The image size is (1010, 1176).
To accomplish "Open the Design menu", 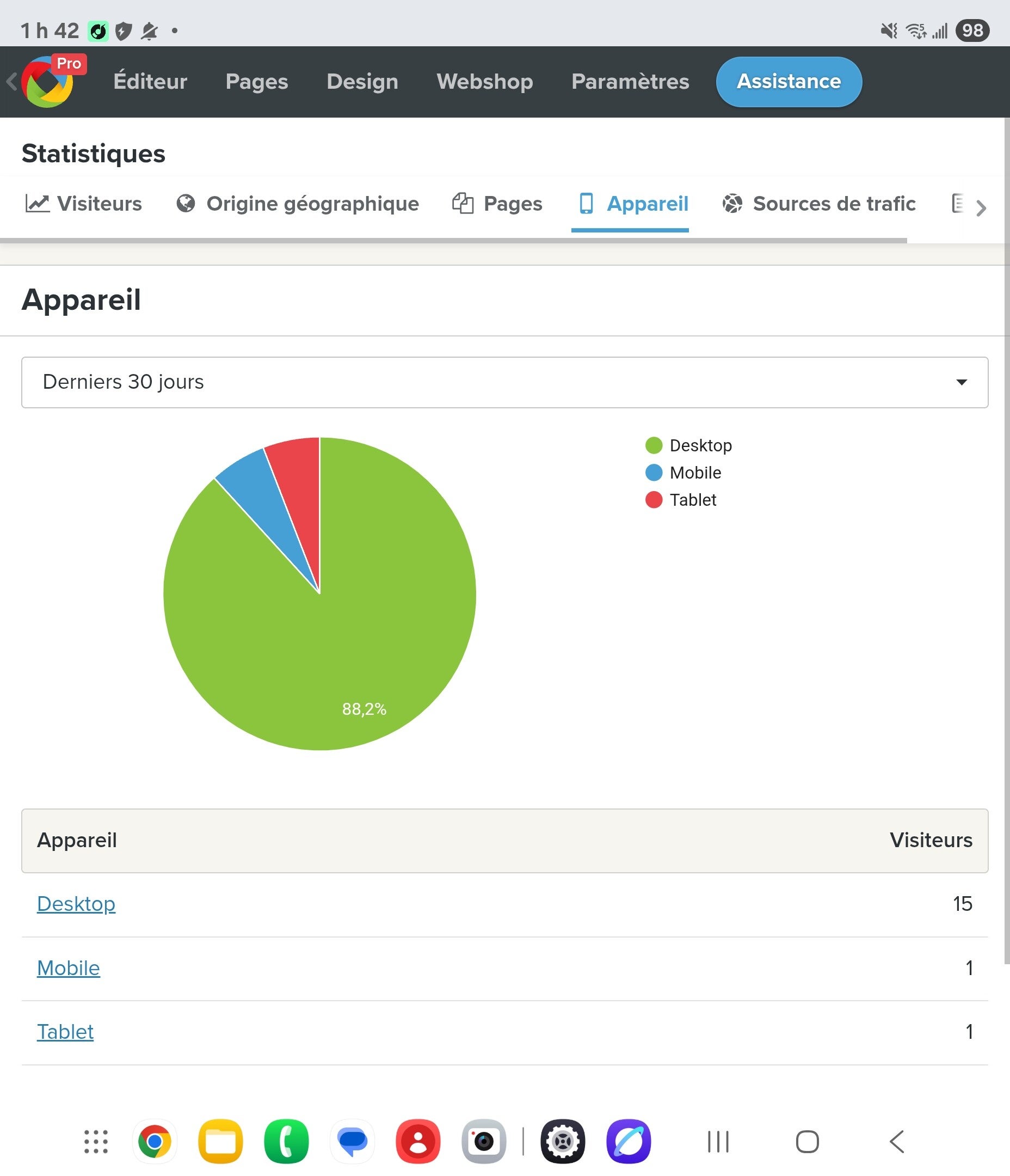I will [x=362, y=81].
